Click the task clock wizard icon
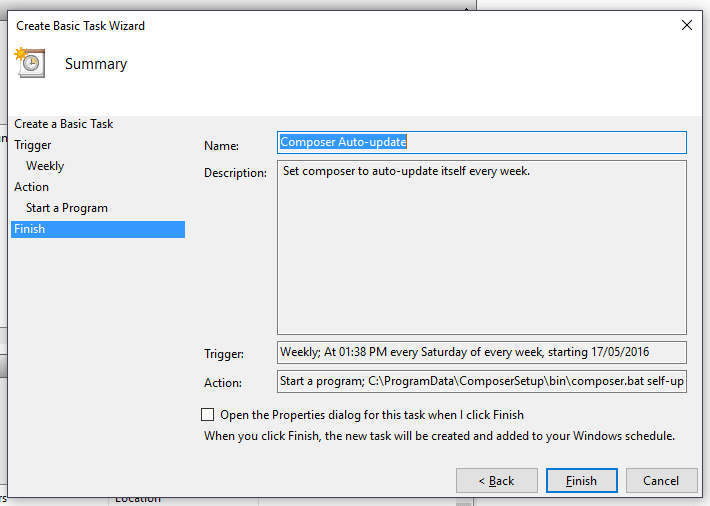Viewport: 710px width, 506px height. 30,63
